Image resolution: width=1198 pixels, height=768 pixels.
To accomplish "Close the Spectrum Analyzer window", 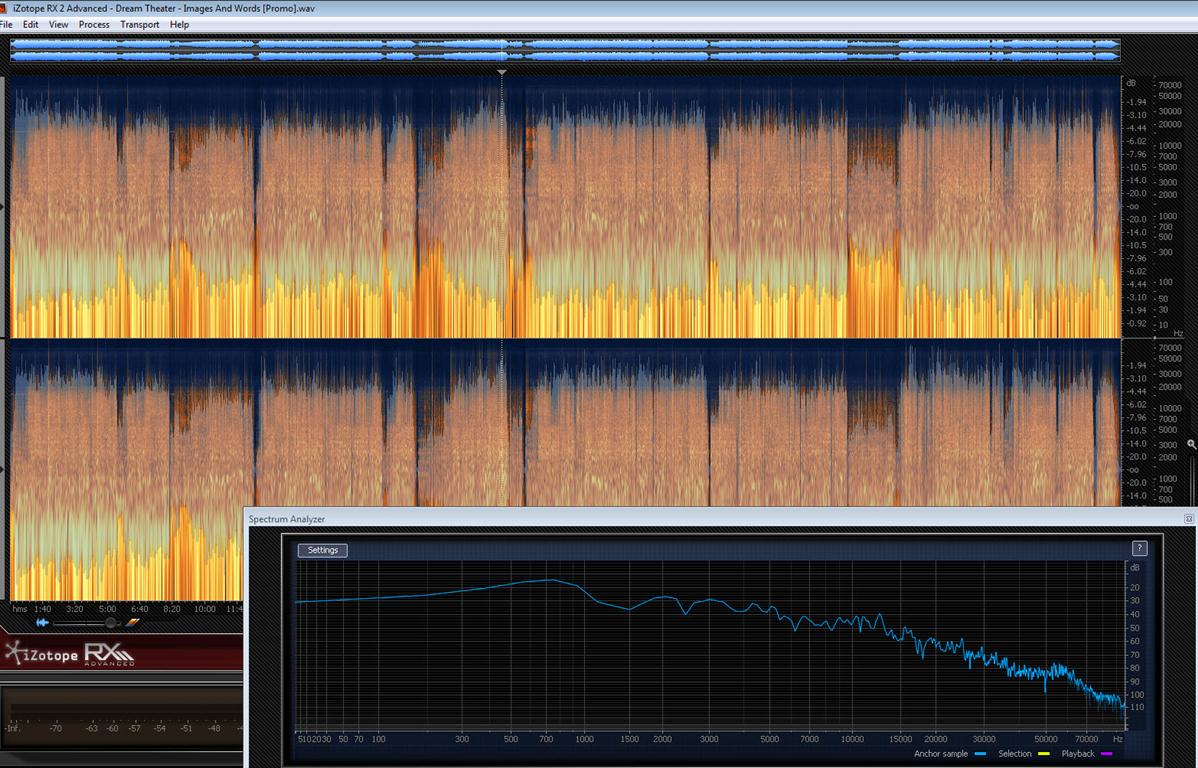I will tap(1189, 519).
